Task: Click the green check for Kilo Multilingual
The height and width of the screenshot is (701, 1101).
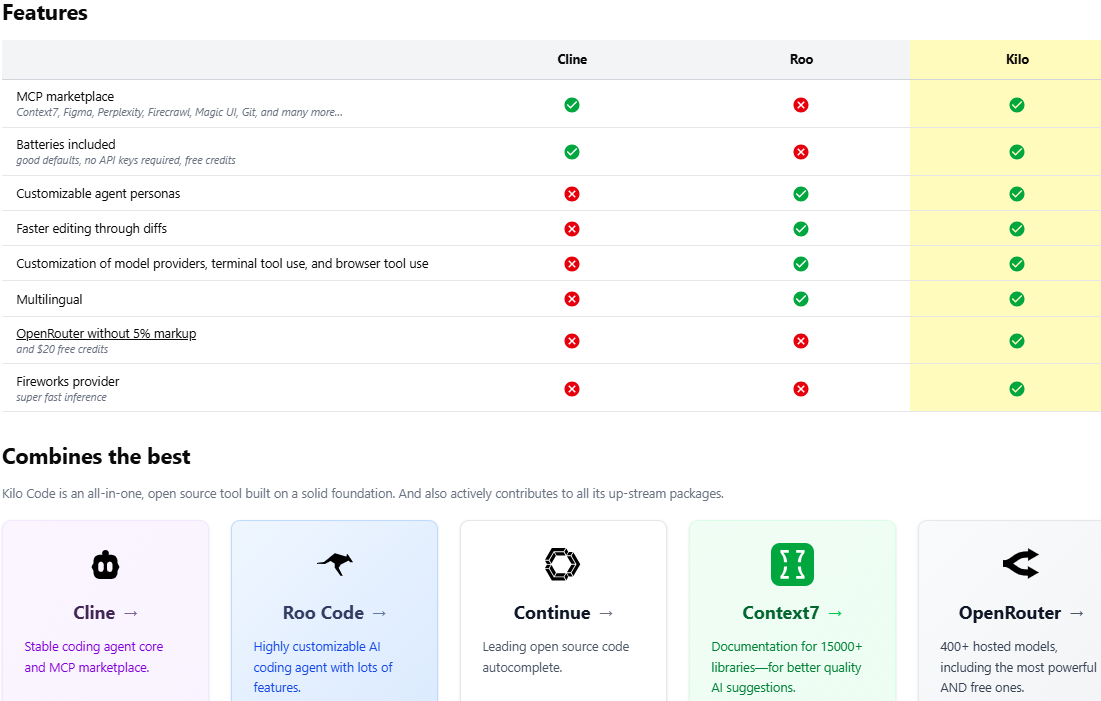Action: [1017, 298]
